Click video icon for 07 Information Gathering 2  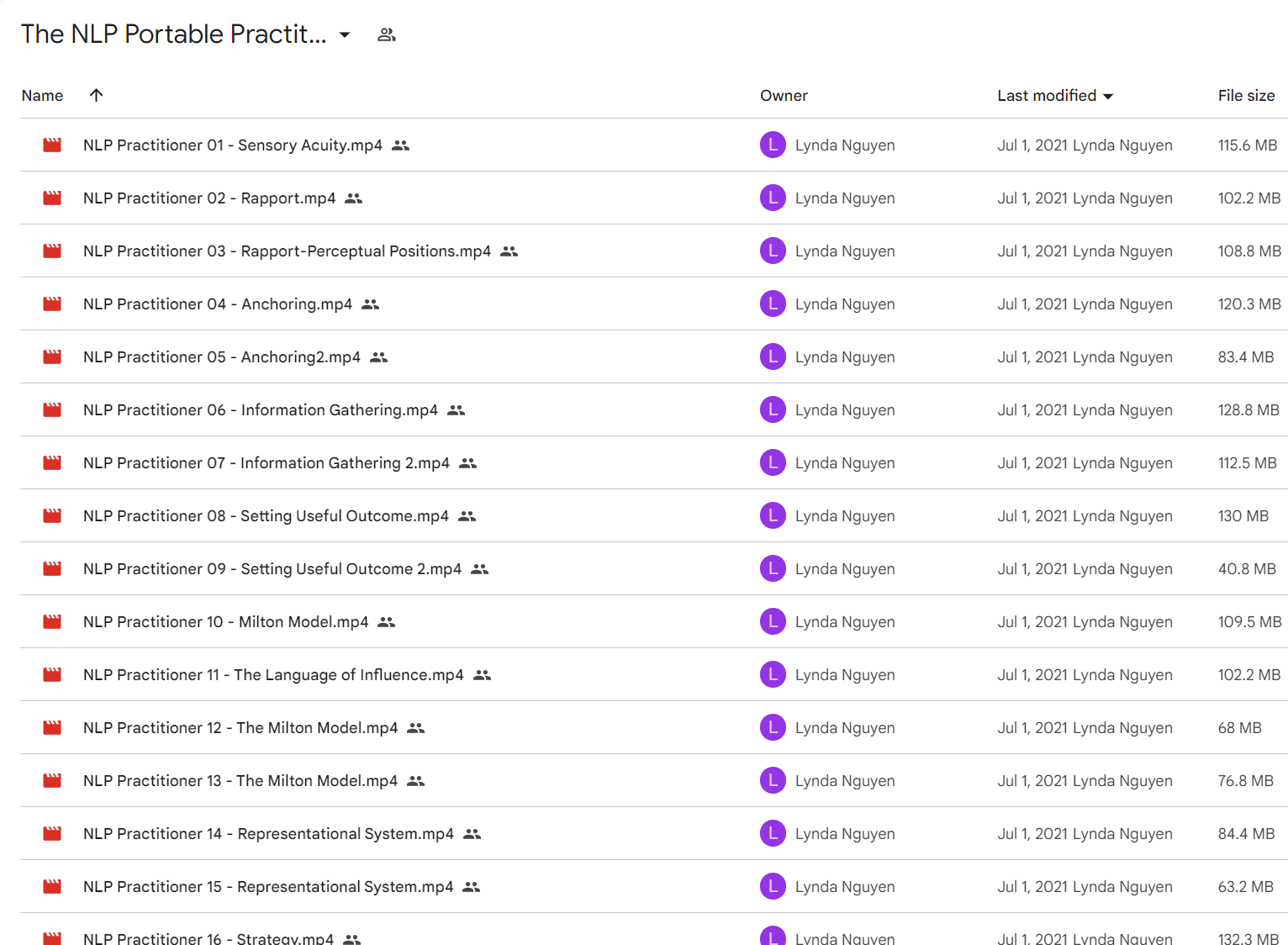point(52,463)
